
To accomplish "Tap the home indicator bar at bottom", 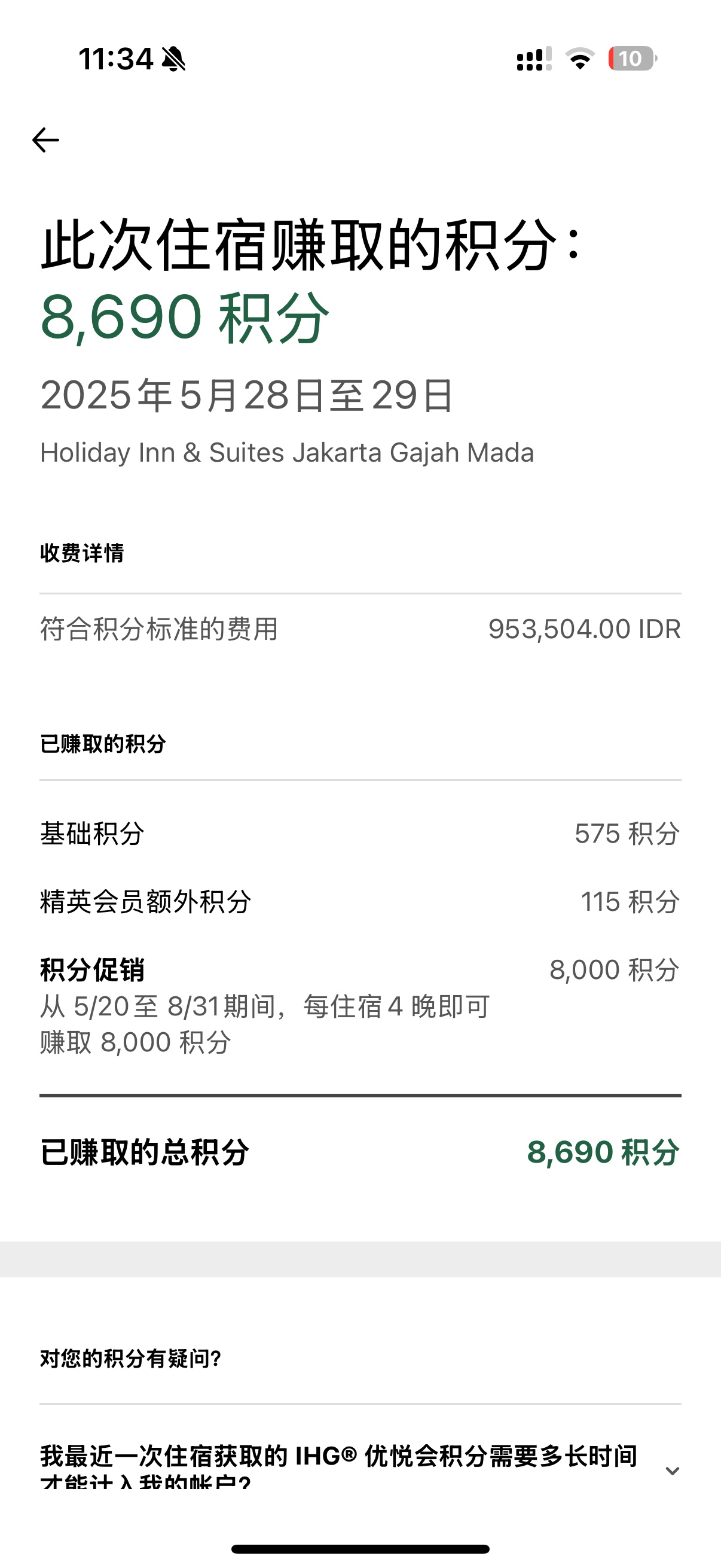I will tap(360, 1548).
